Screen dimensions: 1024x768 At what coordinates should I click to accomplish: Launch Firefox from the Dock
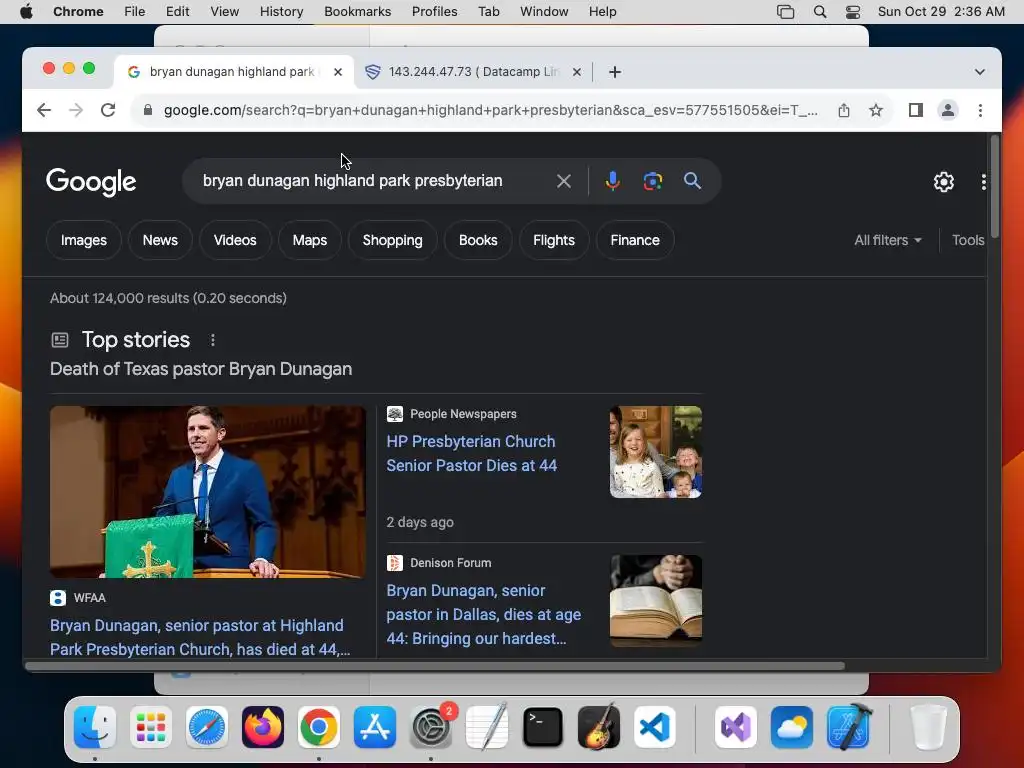pos(263,726)
